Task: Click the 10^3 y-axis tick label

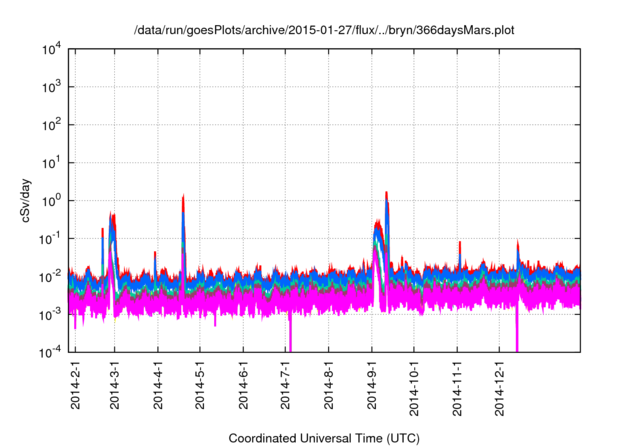Action: (x=52, y=87)
